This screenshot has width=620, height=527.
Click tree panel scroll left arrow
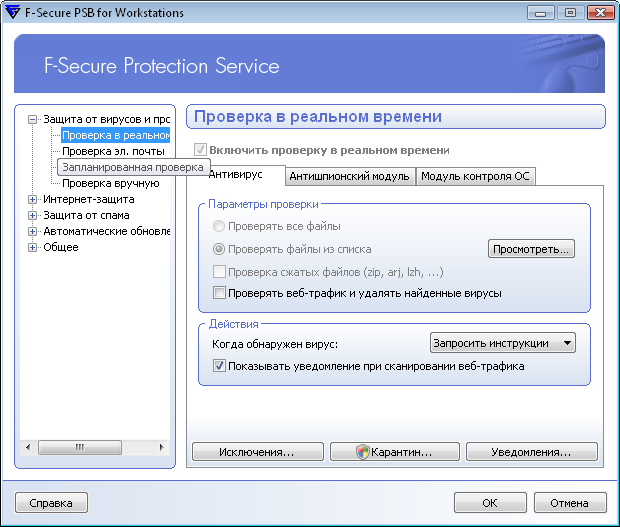tap(28, 448)
